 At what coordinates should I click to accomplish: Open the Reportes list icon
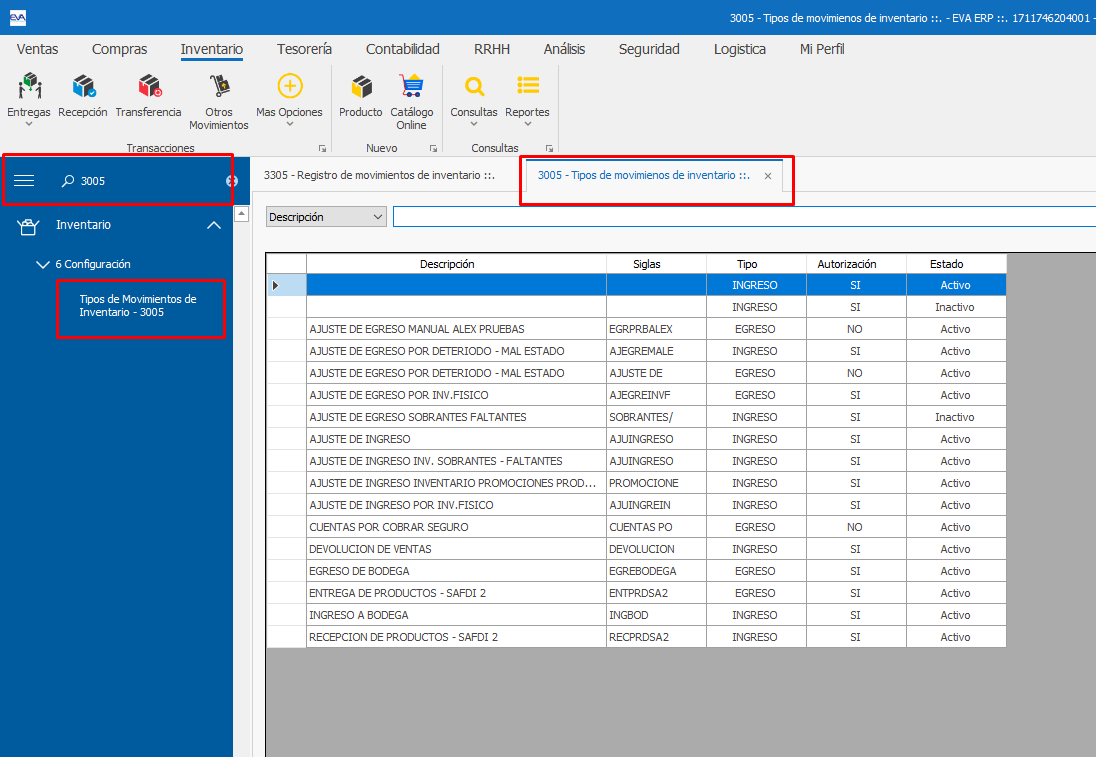[527, 87]
